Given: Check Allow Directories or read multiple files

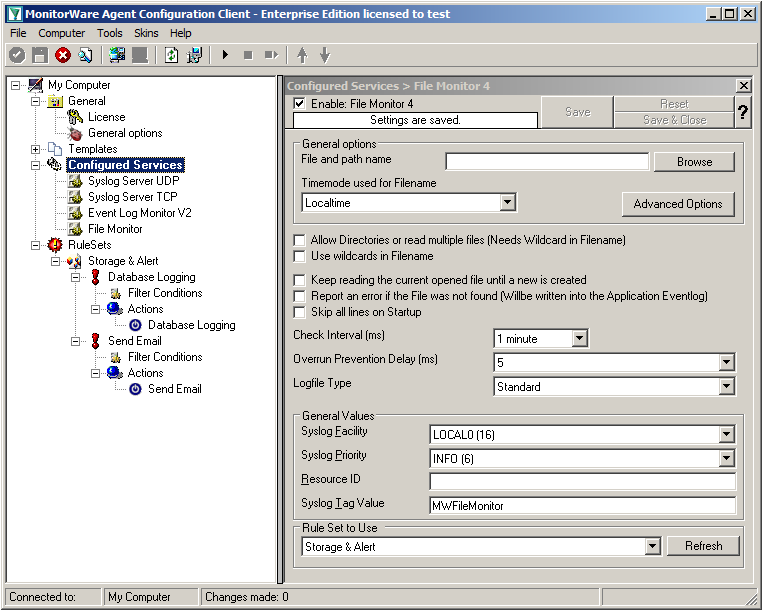Looking at the screenshot, I should point(300,240).
